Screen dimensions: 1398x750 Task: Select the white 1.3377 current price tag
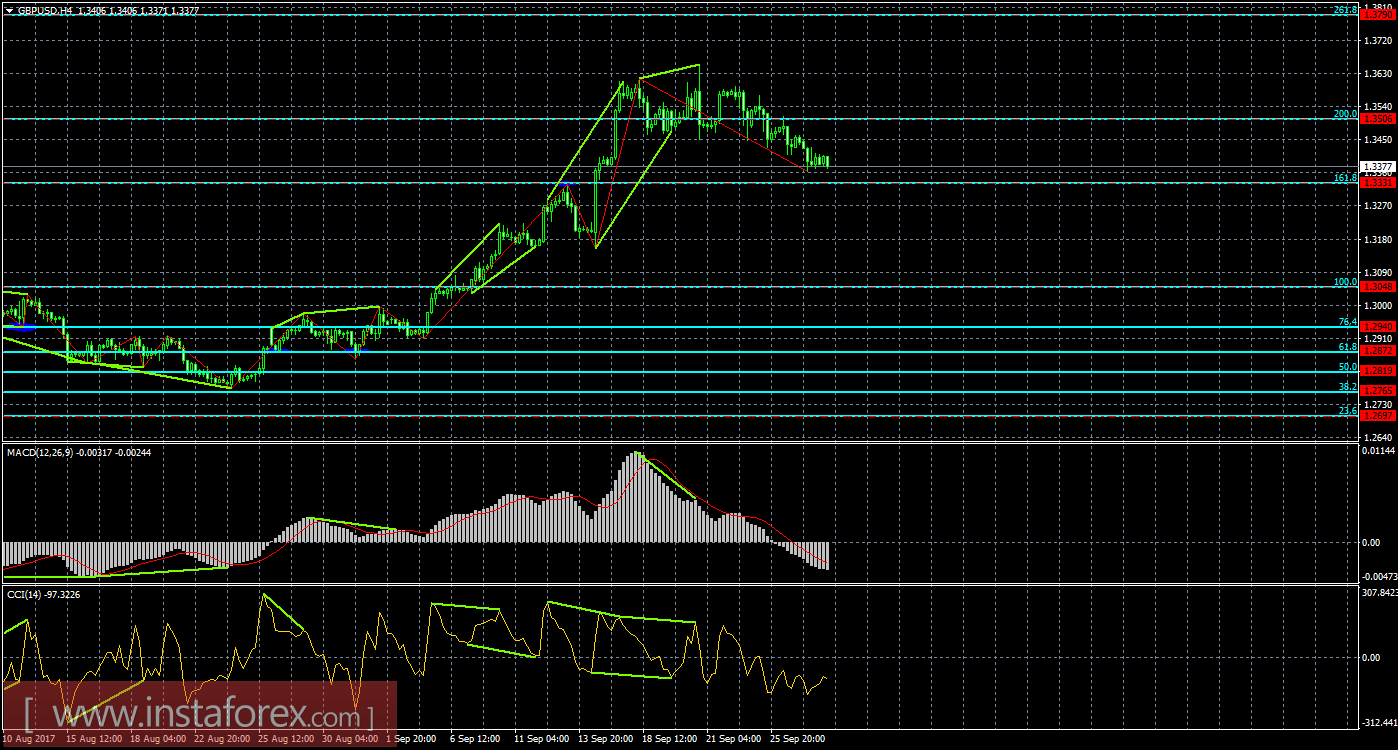1379,167
